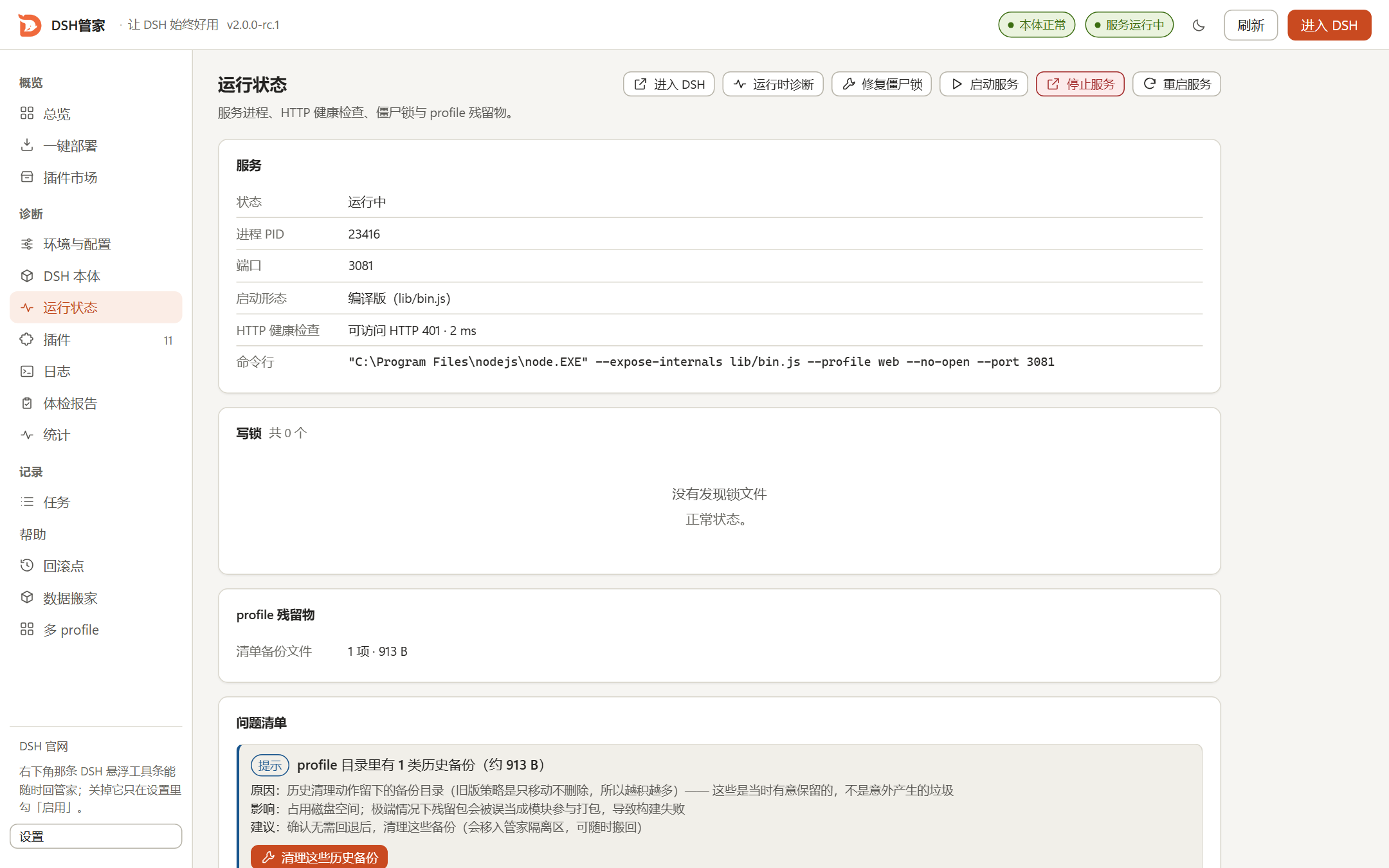Click the DSH 本体 cube icon
Screen dimensions: 1389x868
(27, 276)
